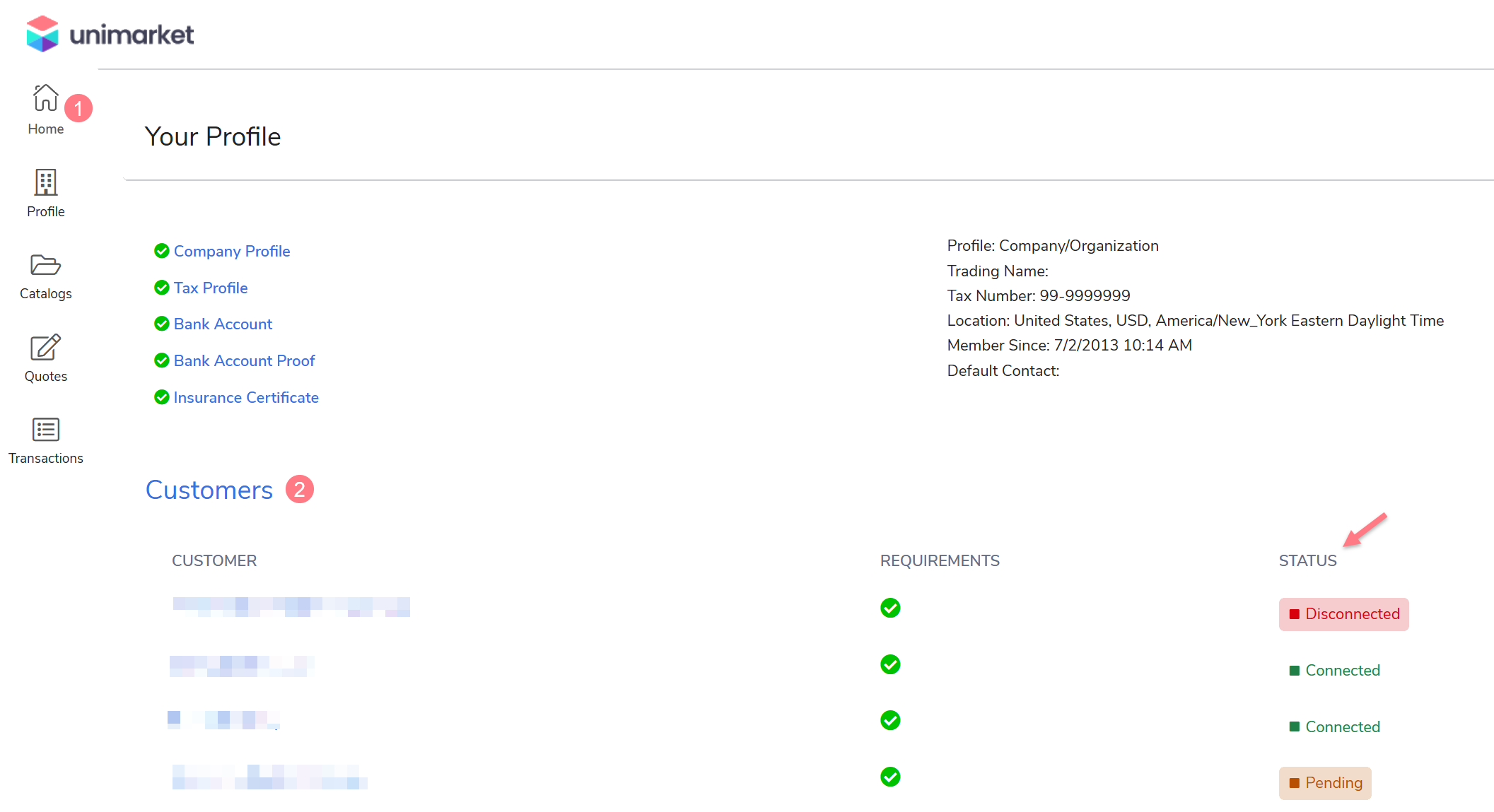Click the Customers heading link
The image size is (1494, 812).
click(209, 490)
